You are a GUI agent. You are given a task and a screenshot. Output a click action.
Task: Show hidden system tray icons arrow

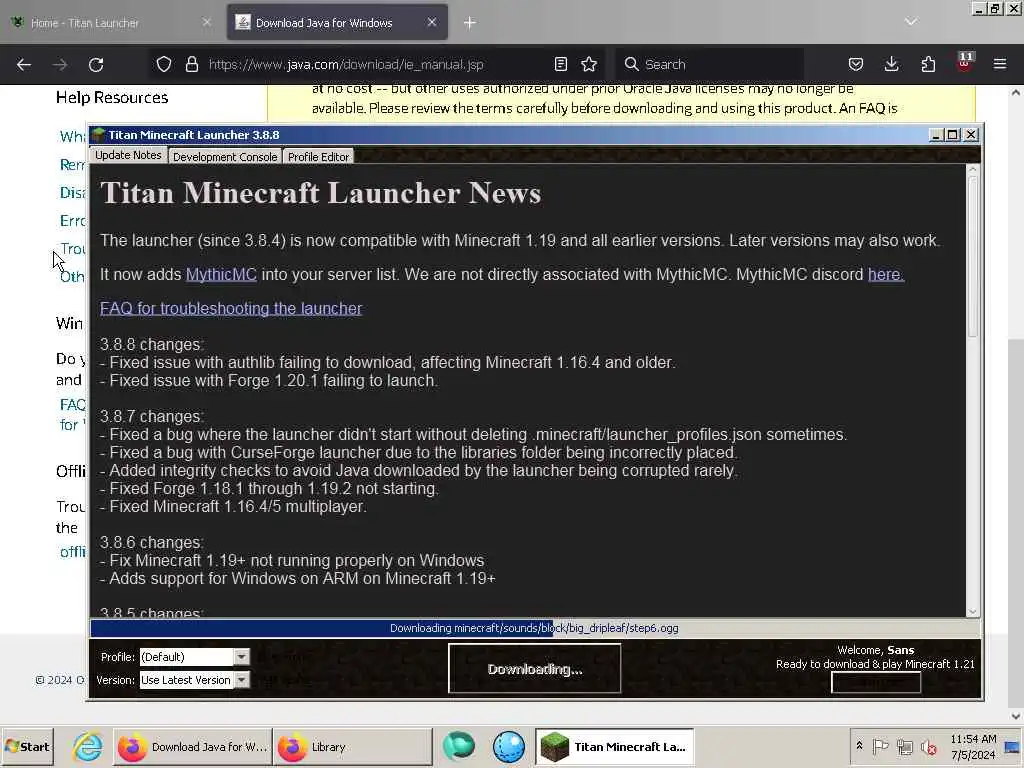click(859, 746)
